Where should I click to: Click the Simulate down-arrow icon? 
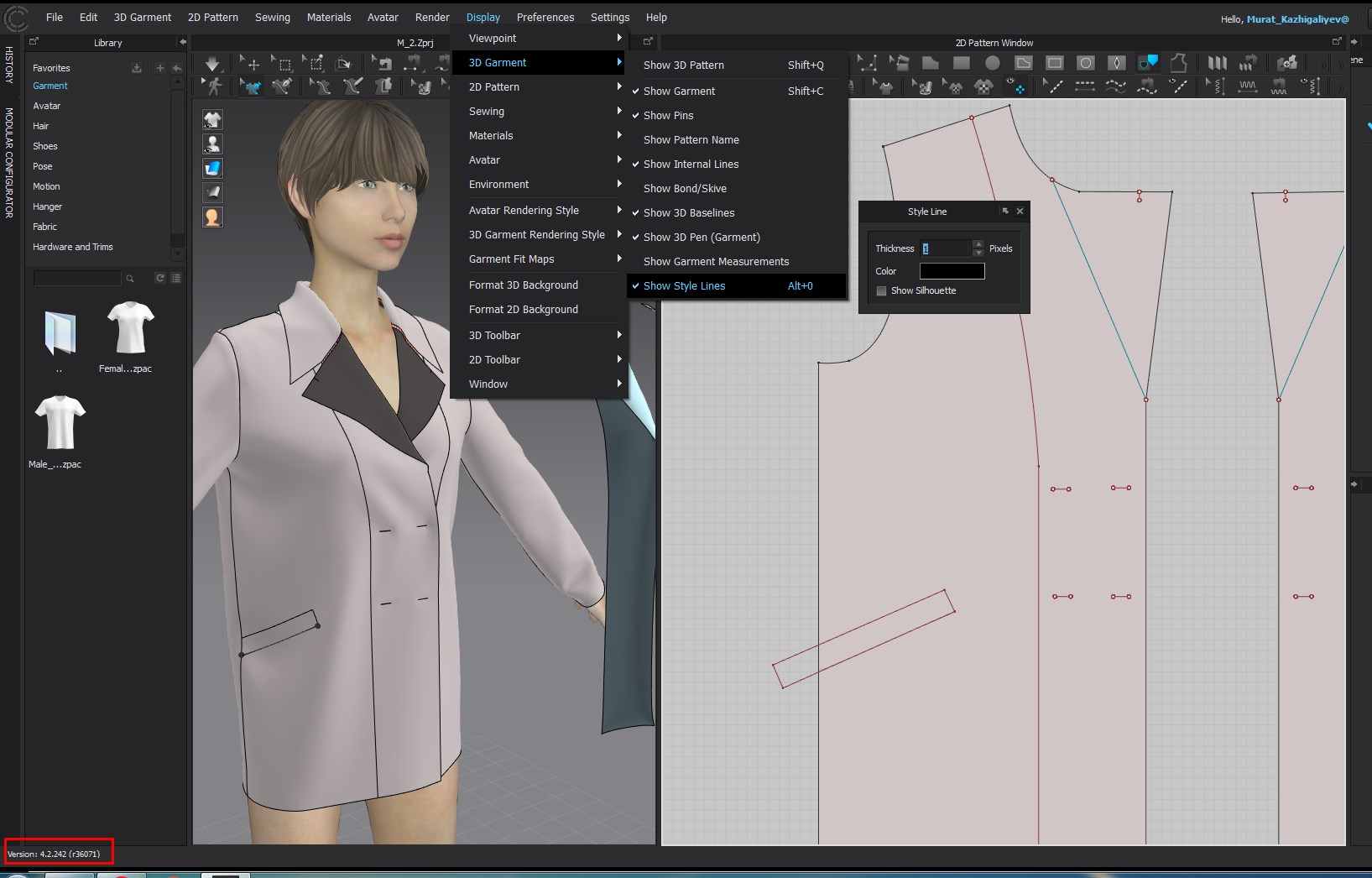tap(212, 64)
